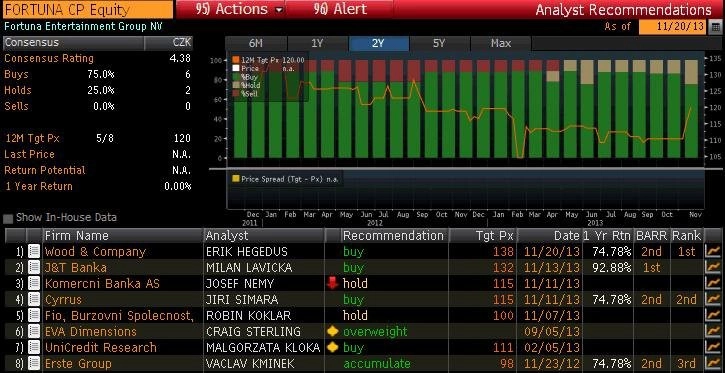The height and width of the screenshot is (373, 725).
Task: Open chart icon for Komercni Banka AS row
Action: pos(713,283)
